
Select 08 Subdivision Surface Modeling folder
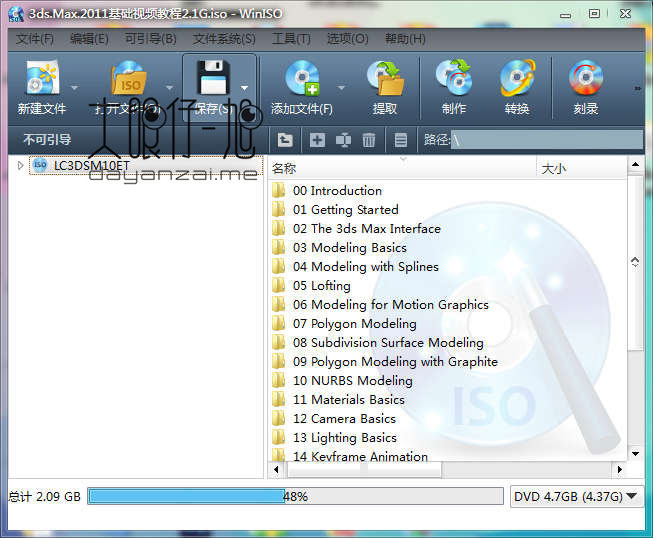click(388, 343)
